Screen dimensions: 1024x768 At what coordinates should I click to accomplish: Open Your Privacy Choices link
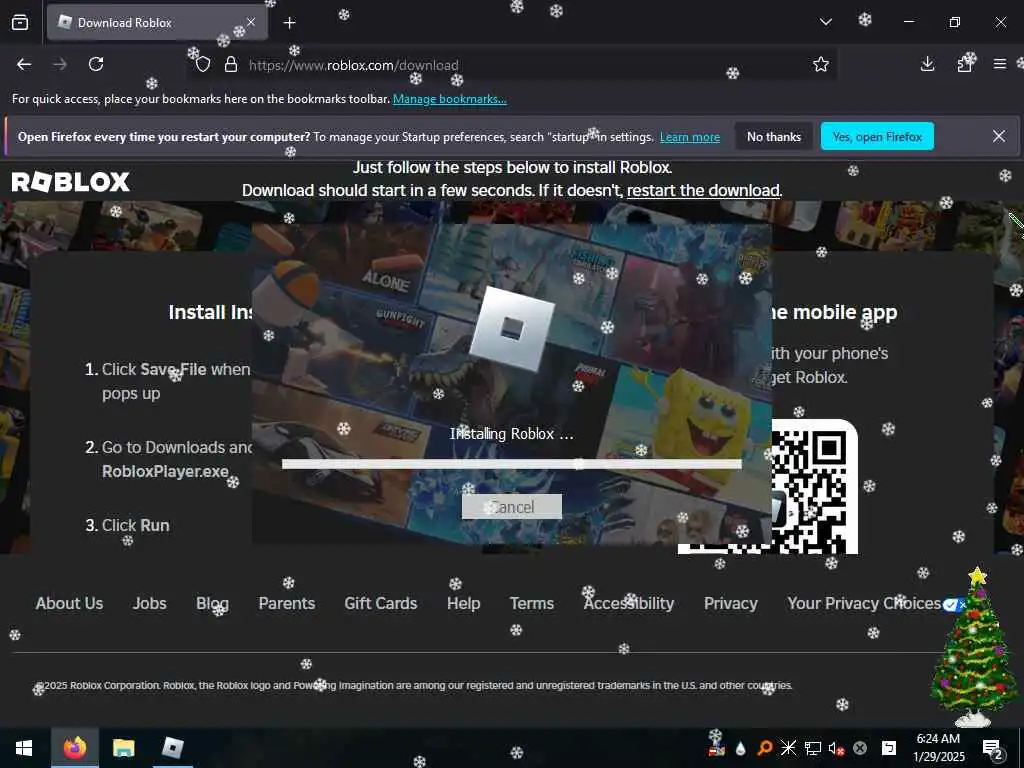coord(876,603)
